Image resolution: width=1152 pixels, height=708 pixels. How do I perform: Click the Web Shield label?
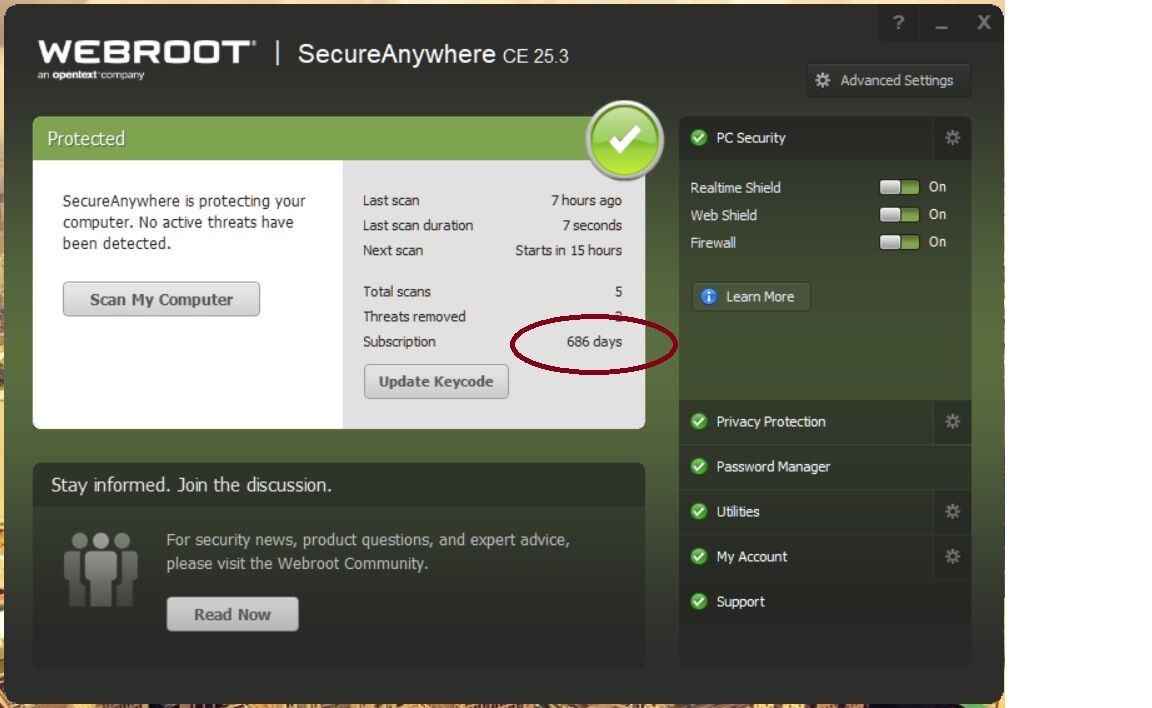point(724,215)
